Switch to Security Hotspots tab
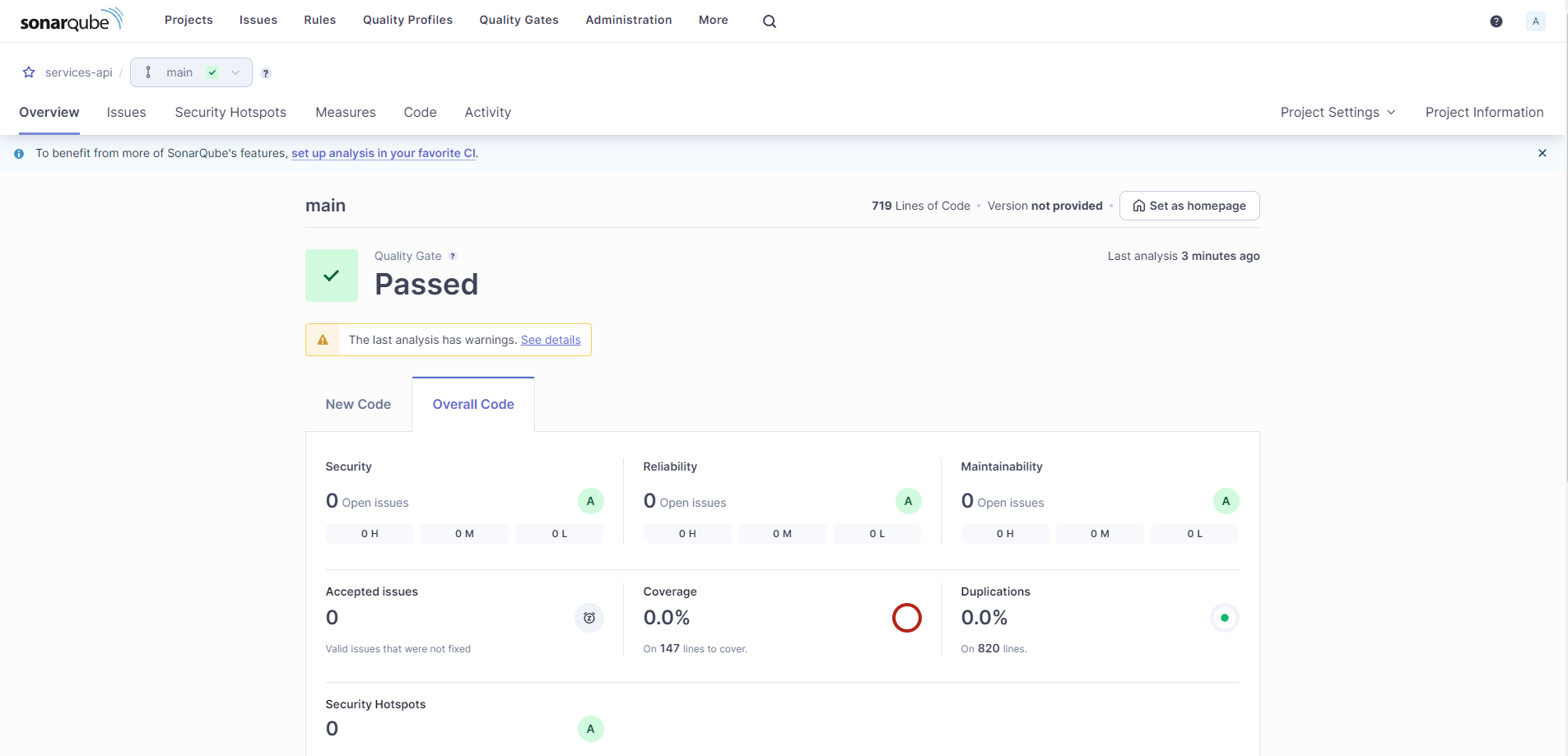Image resolution: width=1568 pixels, height=756 pixels. pyautogui.click(x=230, y=113)
